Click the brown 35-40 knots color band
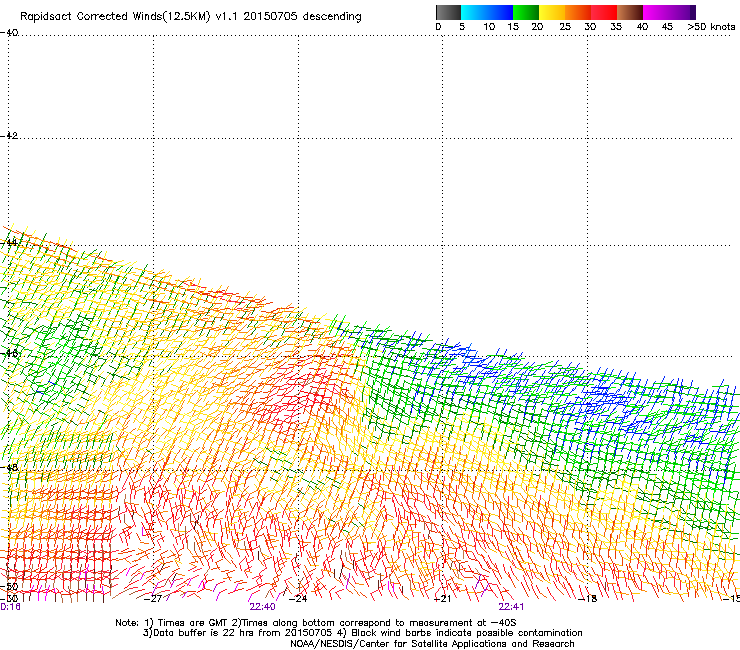 [x=630, y=12]
